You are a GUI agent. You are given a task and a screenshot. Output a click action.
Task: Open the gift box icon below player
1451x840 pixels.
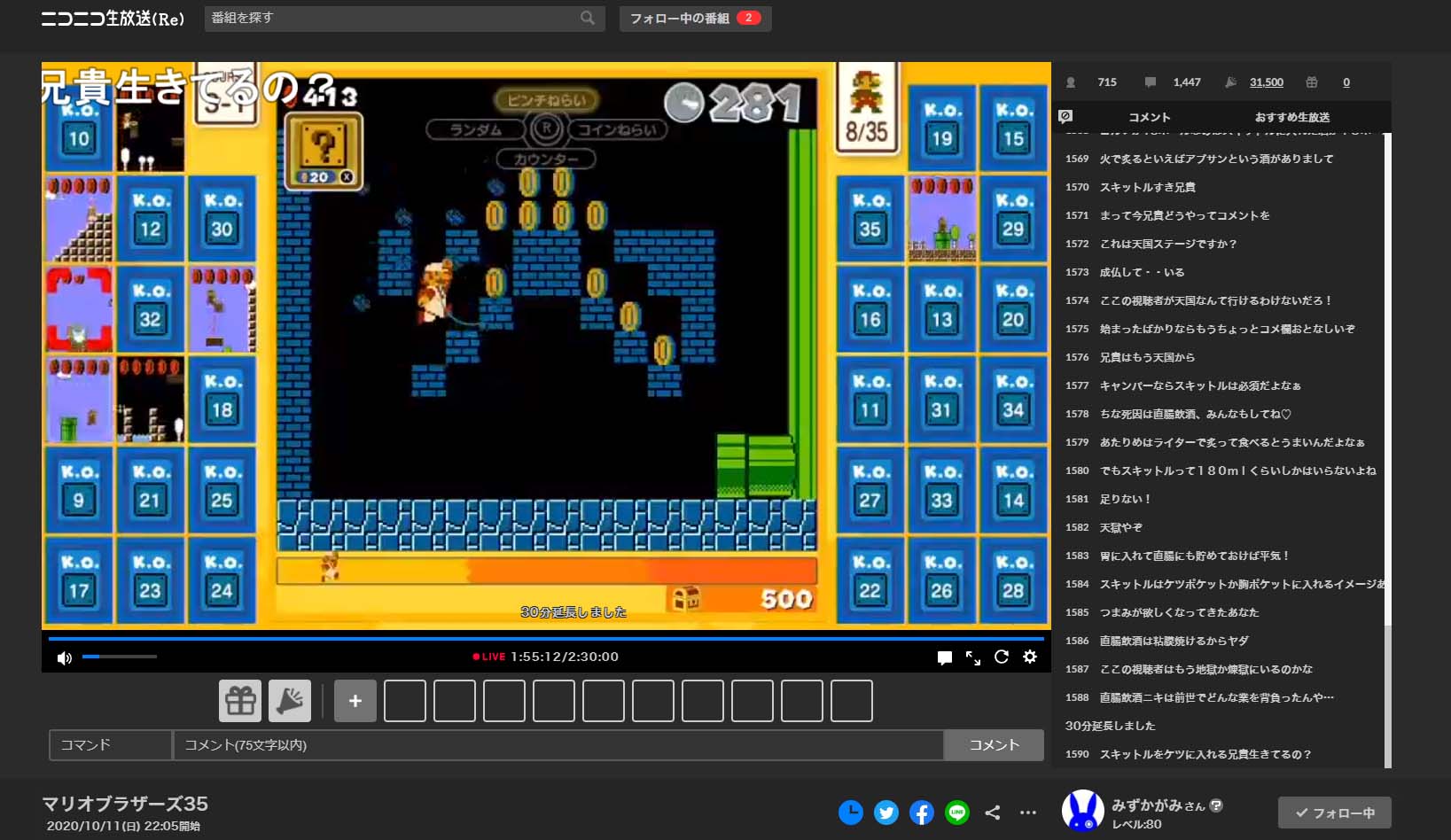(x=240, y=701)
